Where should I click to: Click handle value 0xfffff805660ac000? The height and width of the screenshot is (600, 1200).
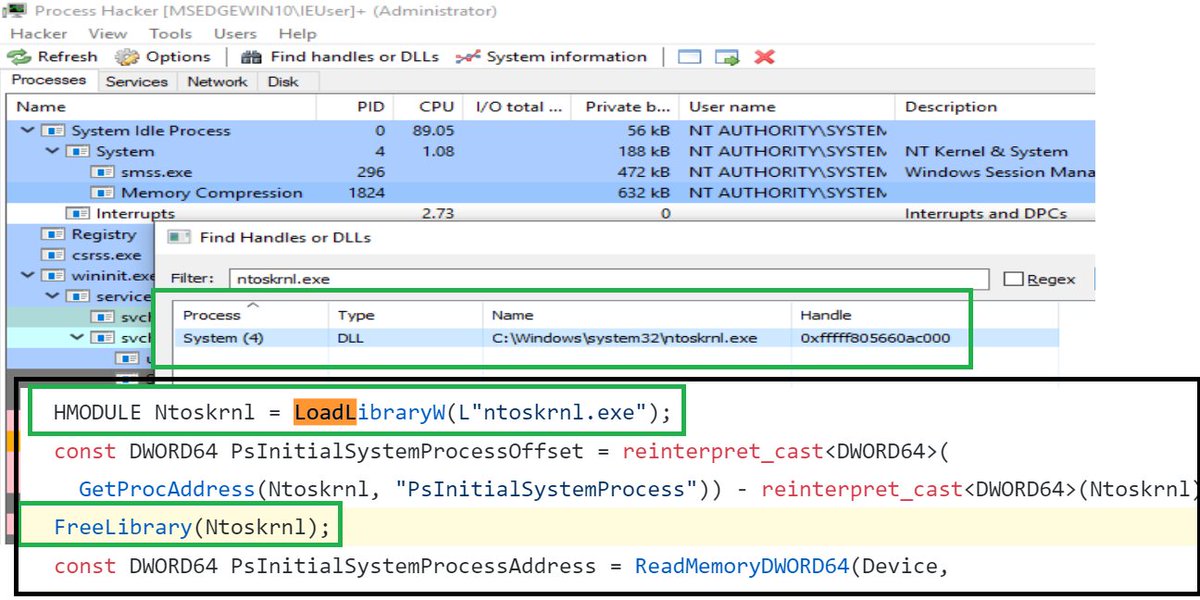pyautogui.click(x=875, y=338)
